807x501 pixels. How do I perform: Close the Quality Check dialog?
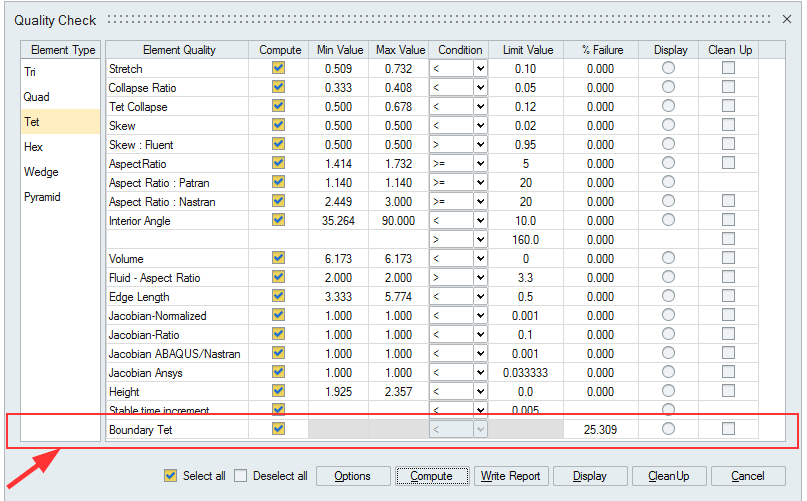(x=786, y=19)
